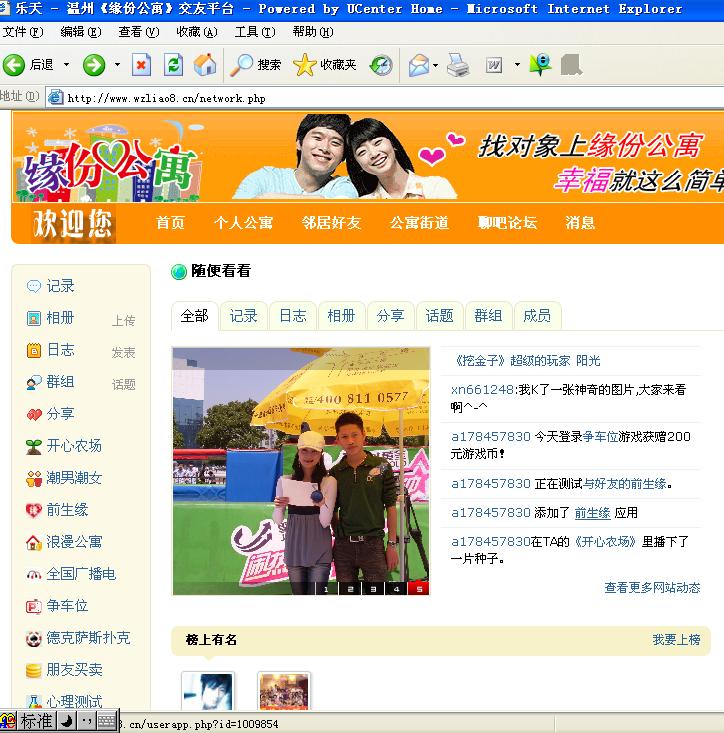Click the 话题 link beside 群组
This screenshot has width=724, height=733.
123,385
